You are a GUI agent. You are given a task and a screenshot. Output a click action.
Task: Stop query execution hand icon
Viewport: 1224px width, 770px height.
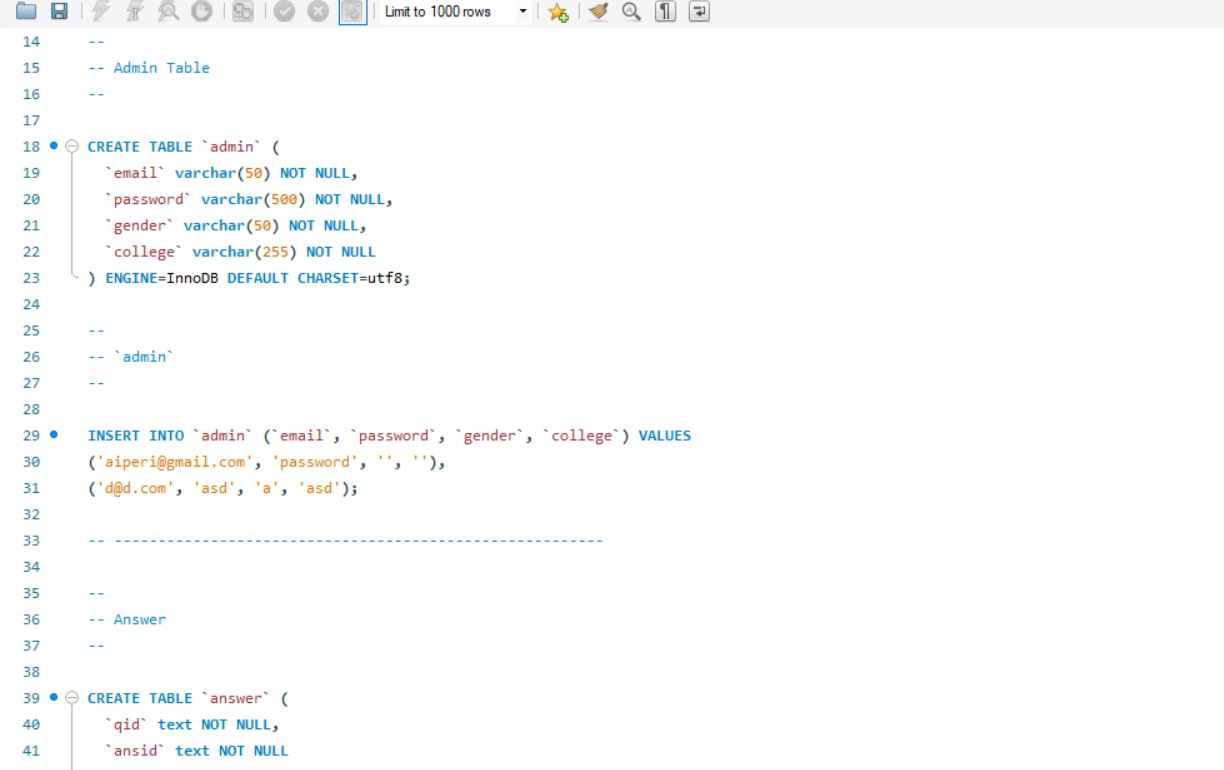pyautogui.click(x=201, y=12)
